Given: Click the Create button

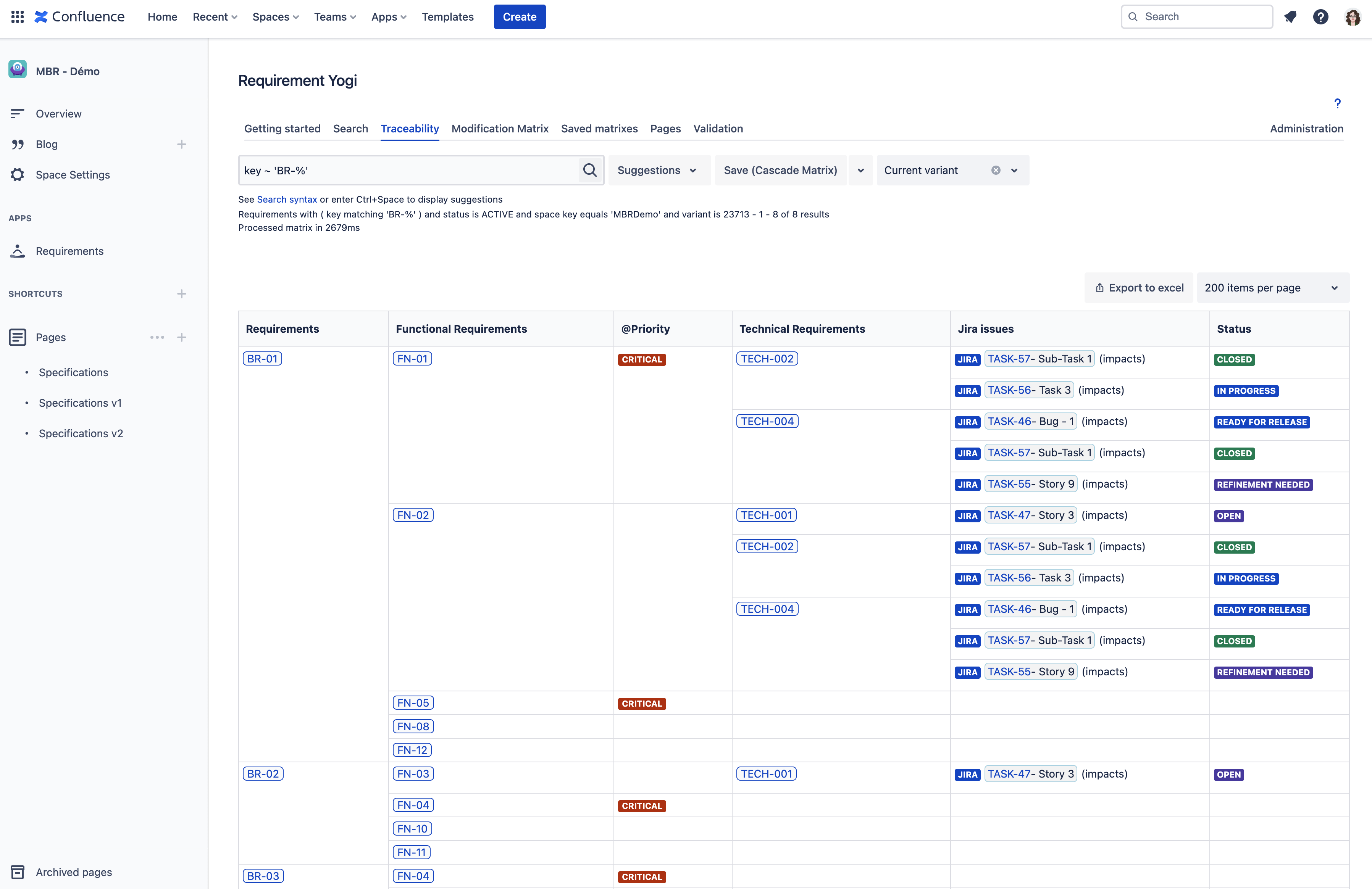Looking at the screenshot, I should 519,17.
